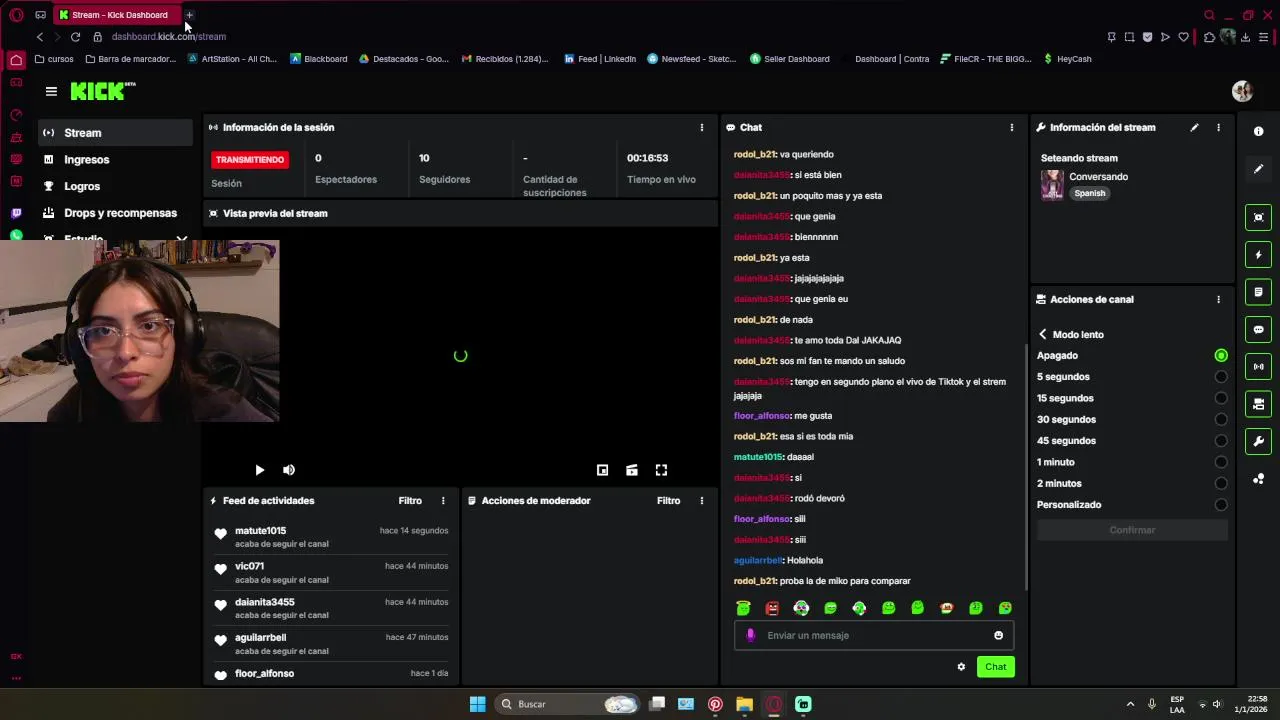Image resolution: width=1280 pixels, height=720 pixels.
Task: Open Pinterest from the taskbar
Action: [715, 704]
